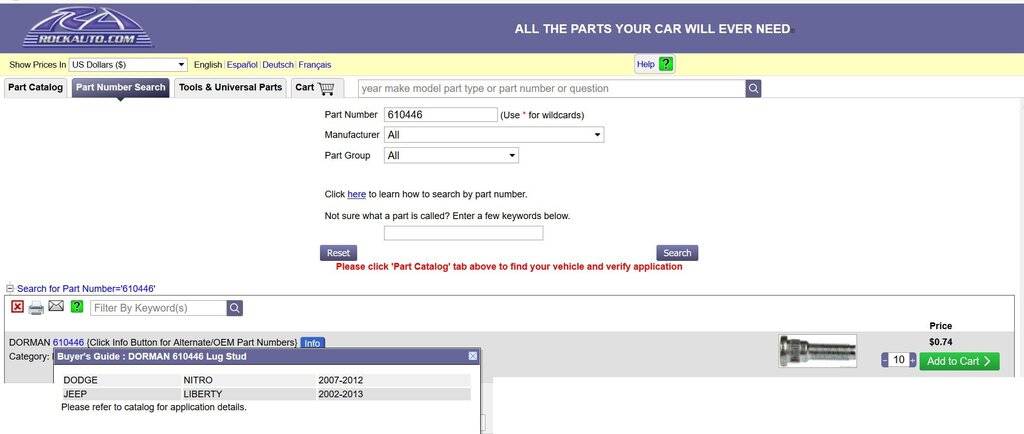Switch to the Part Catalog tab
The width and height of the screenshot is (1024, 434).
click(35, 88)
